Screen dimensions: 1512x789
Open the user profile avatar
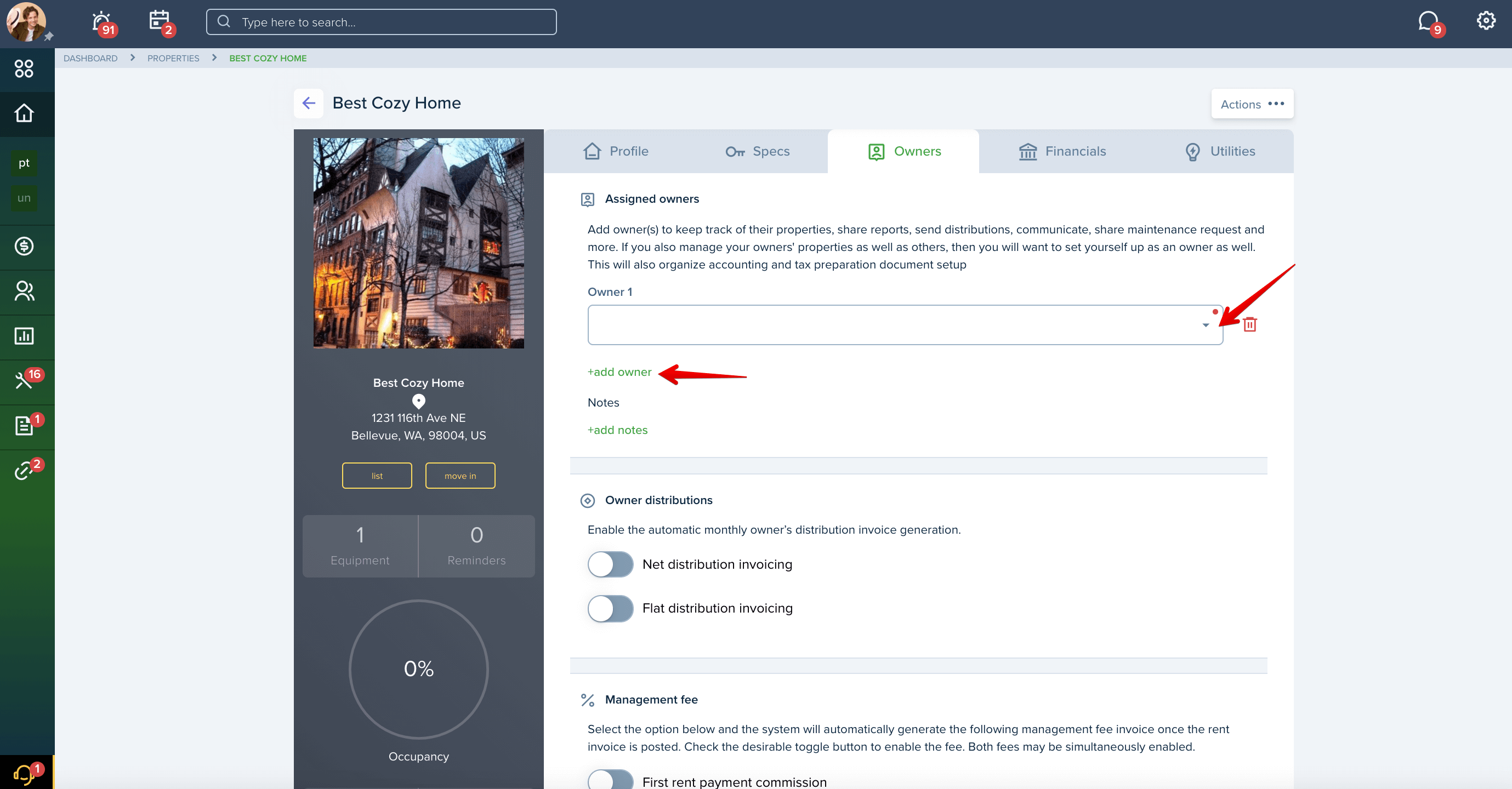click(x=26, y=22)
